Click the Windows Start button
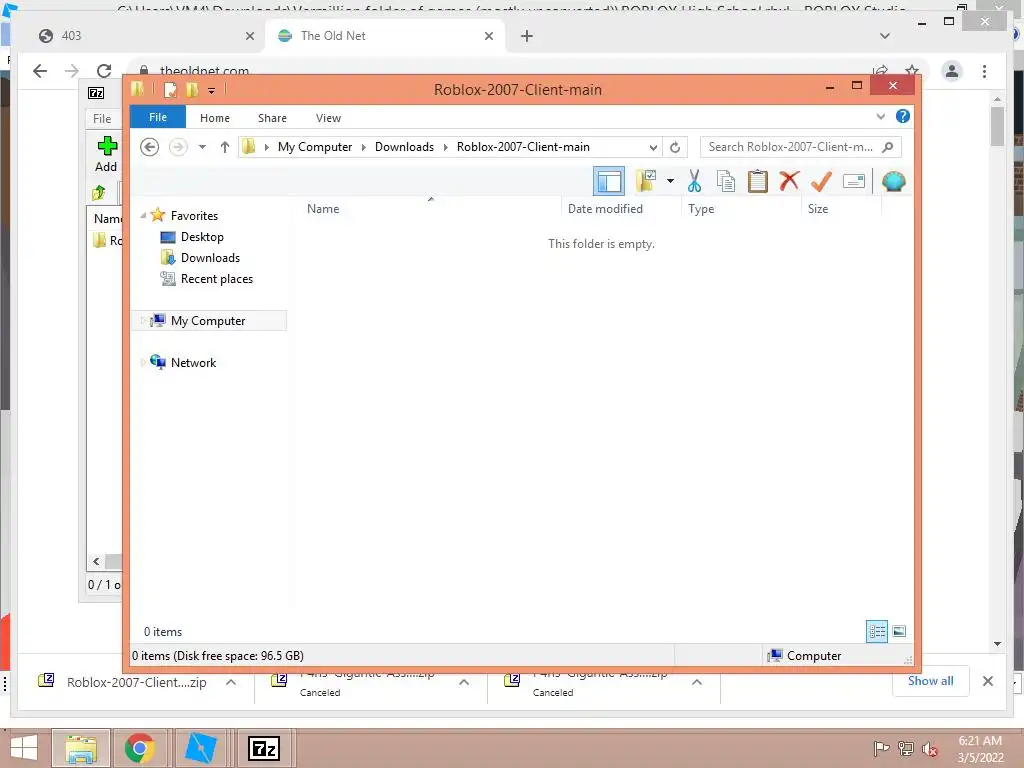1024x768 pixels. click(x=24, y=748)
